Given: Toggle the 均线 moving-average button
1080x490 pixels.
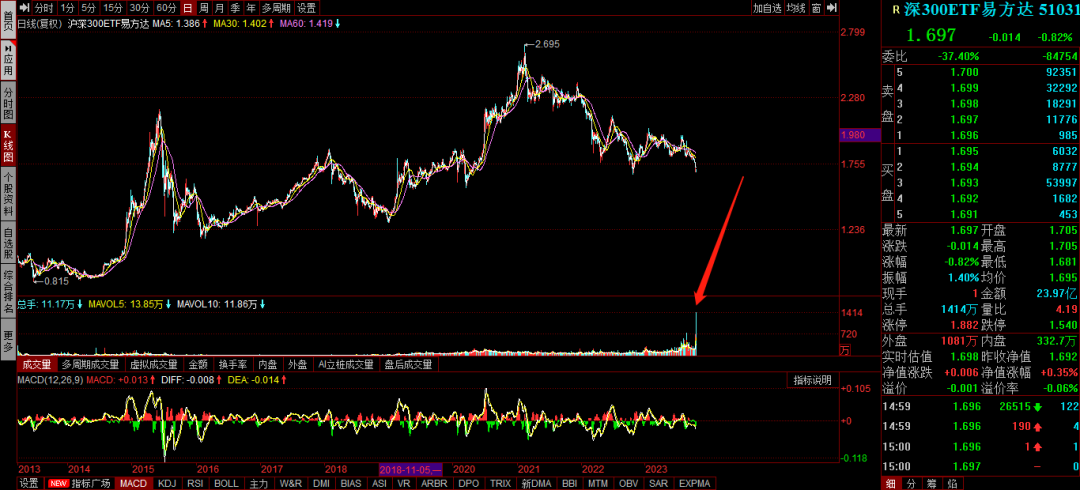Looking at the screenshot, I should point(796,8).
